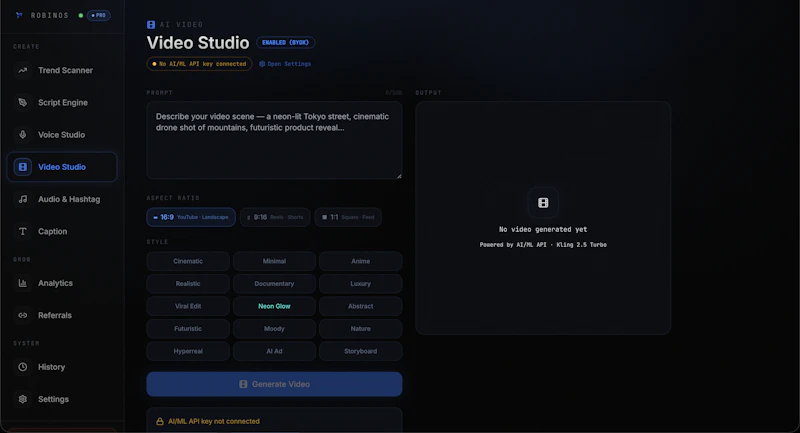Select 1:1 Square Feed aspect ratio
The width and height of the screenshot is (800, 433).
(348, 217)
